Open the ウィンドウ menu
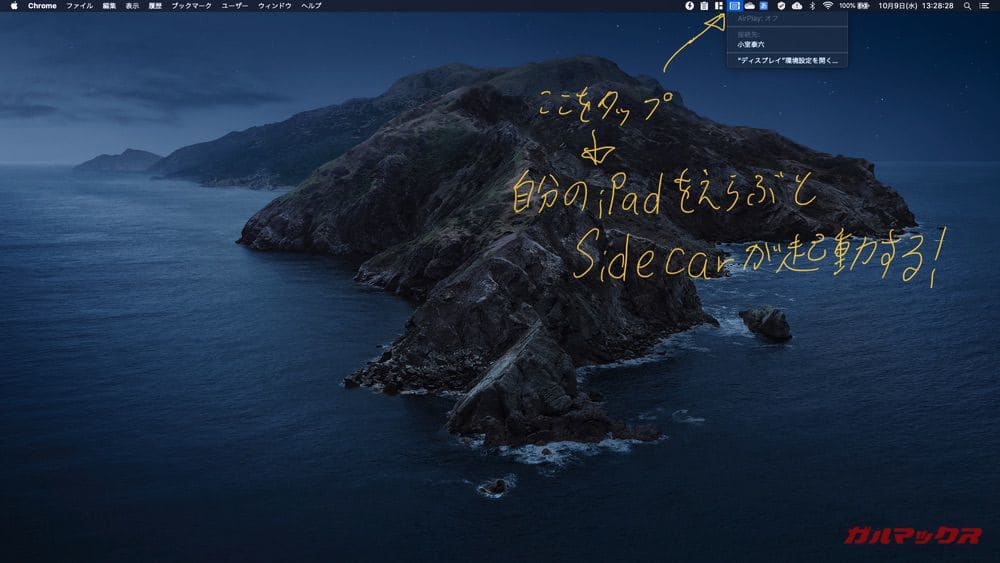 275,6
